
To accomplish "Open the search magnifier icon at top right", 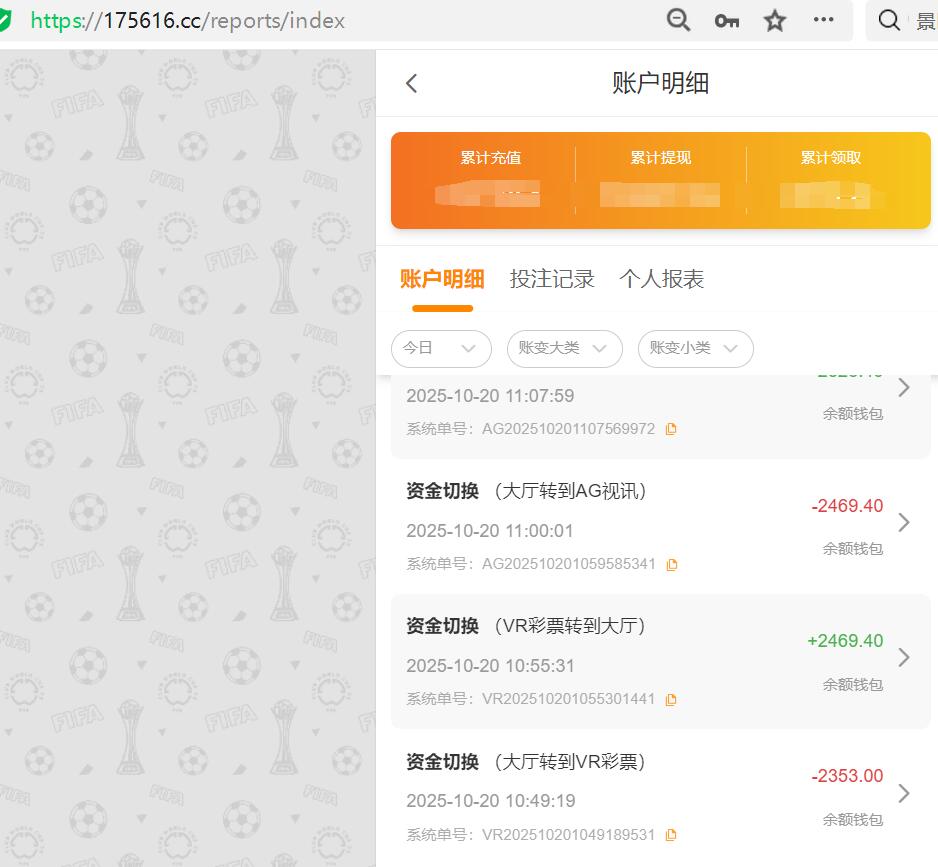I will click(888, 19).
